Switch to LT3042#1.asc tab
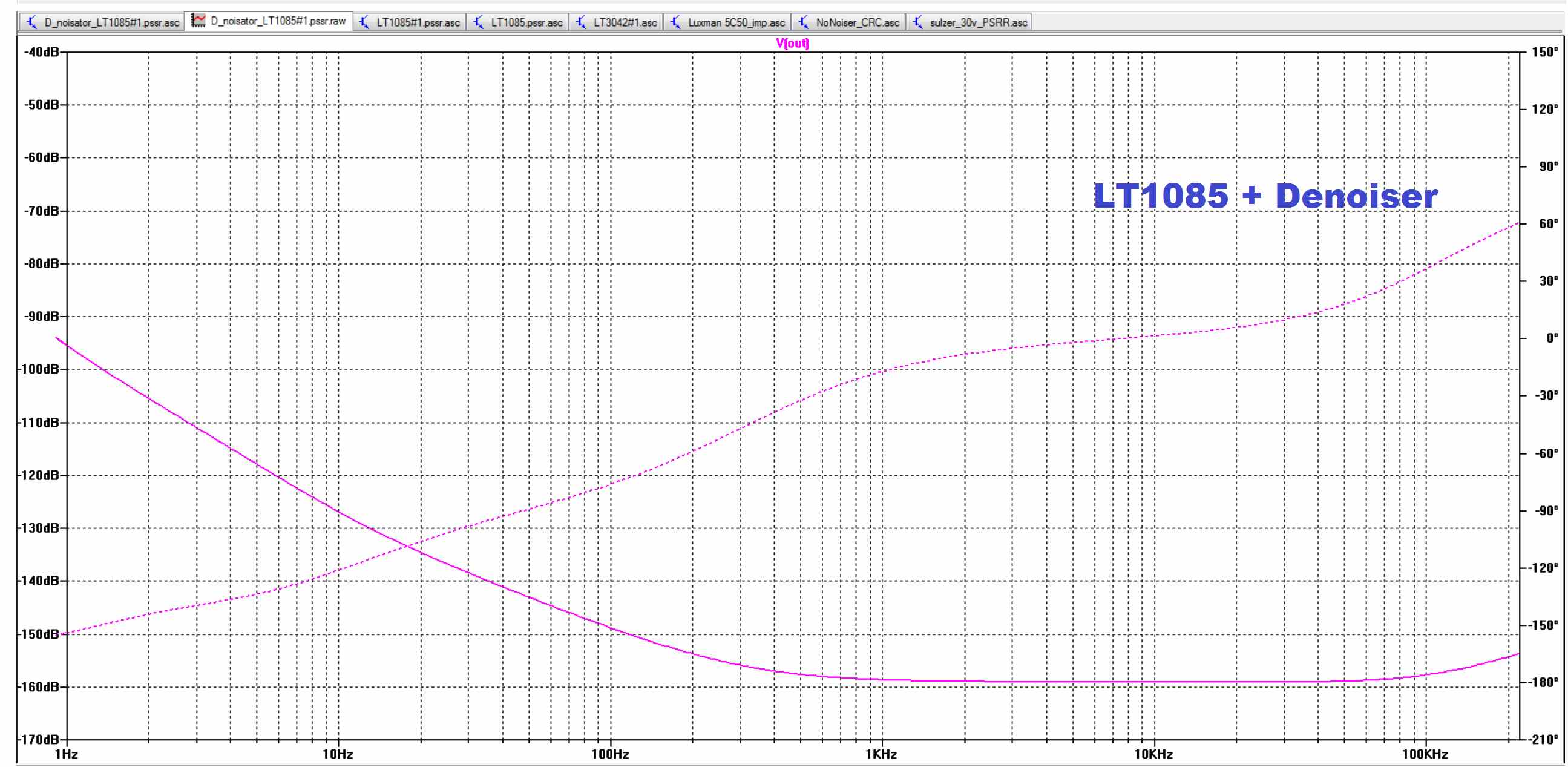This screenshot has width=1568, height=767. click(x=617, y=22)
